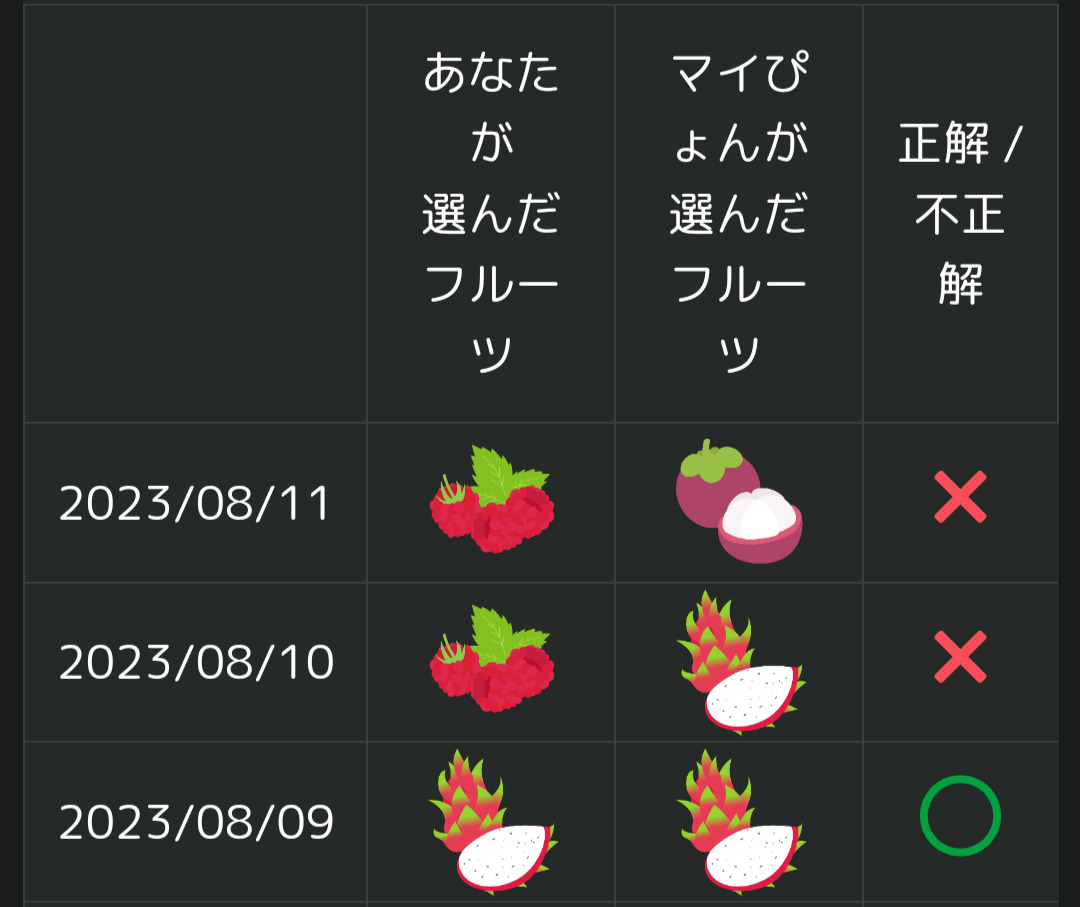Select the 2023/08/10 date cell

pos(196,662)
